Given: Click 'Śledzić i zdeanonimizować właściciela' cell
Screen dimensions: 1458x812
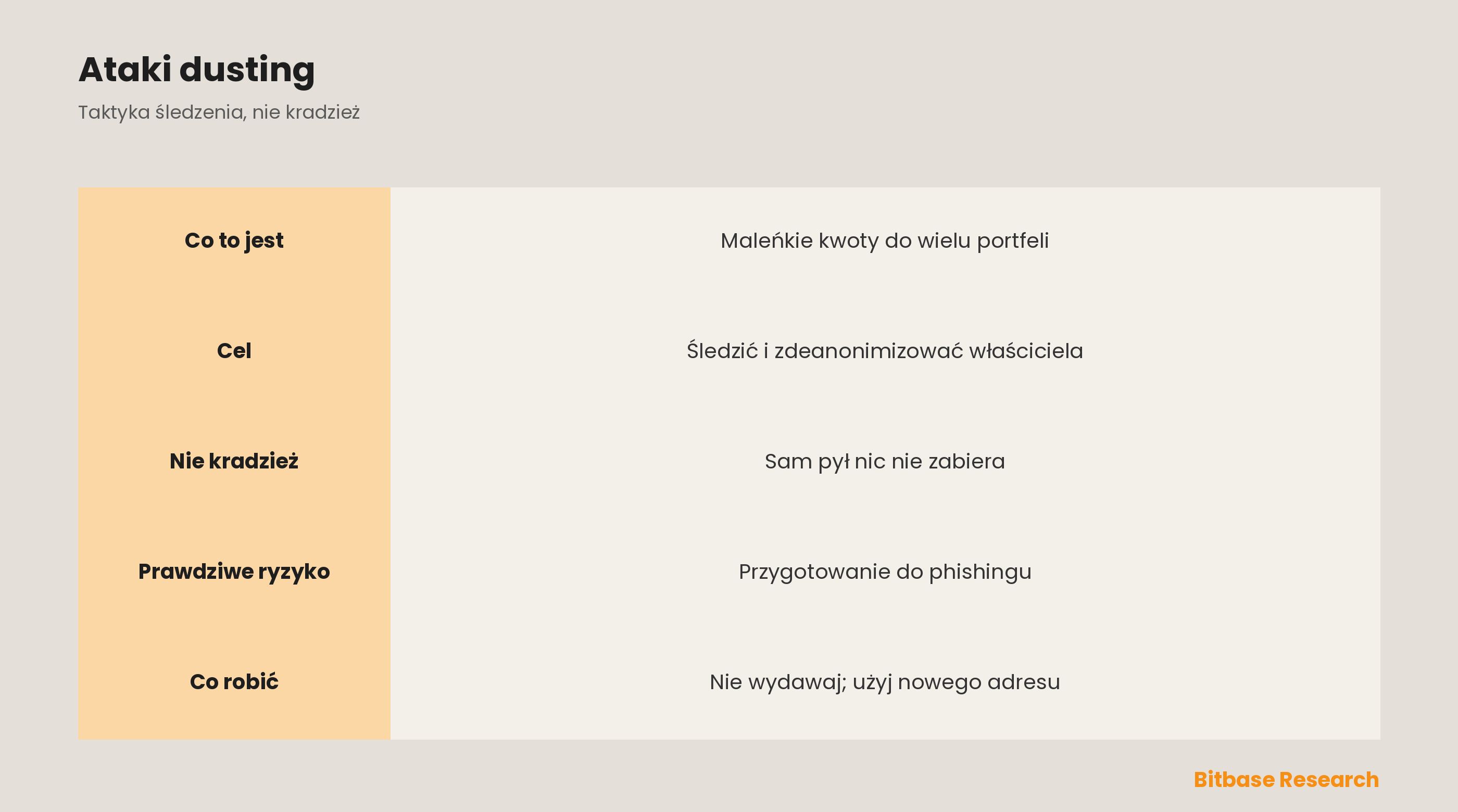Looking at the screenshot, I should coord(885,351).
